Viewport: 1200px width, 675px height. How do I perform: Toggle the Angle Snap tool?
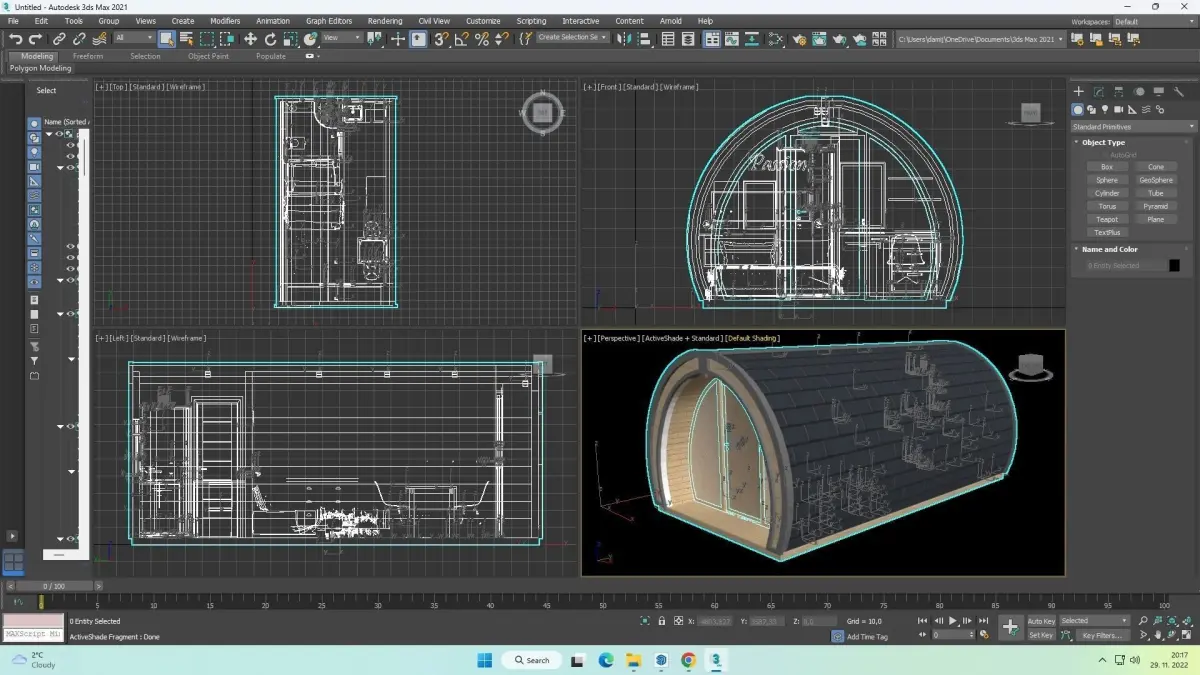click(461, 39)
